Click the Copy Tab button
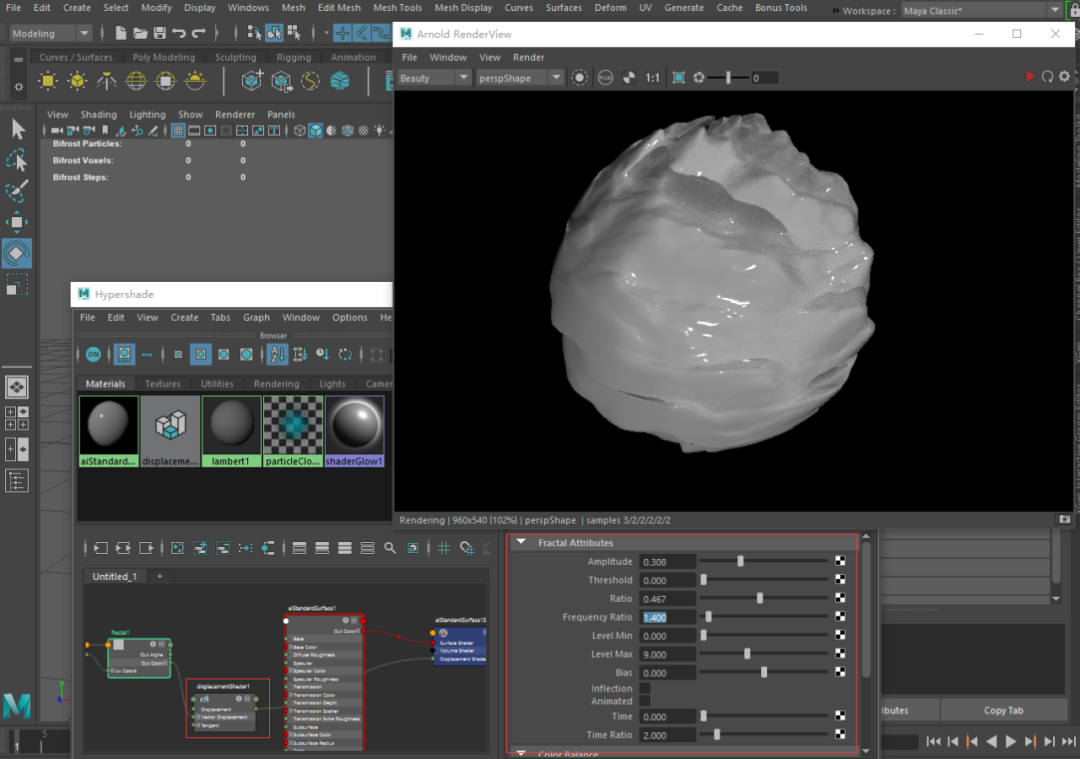 1002,710
